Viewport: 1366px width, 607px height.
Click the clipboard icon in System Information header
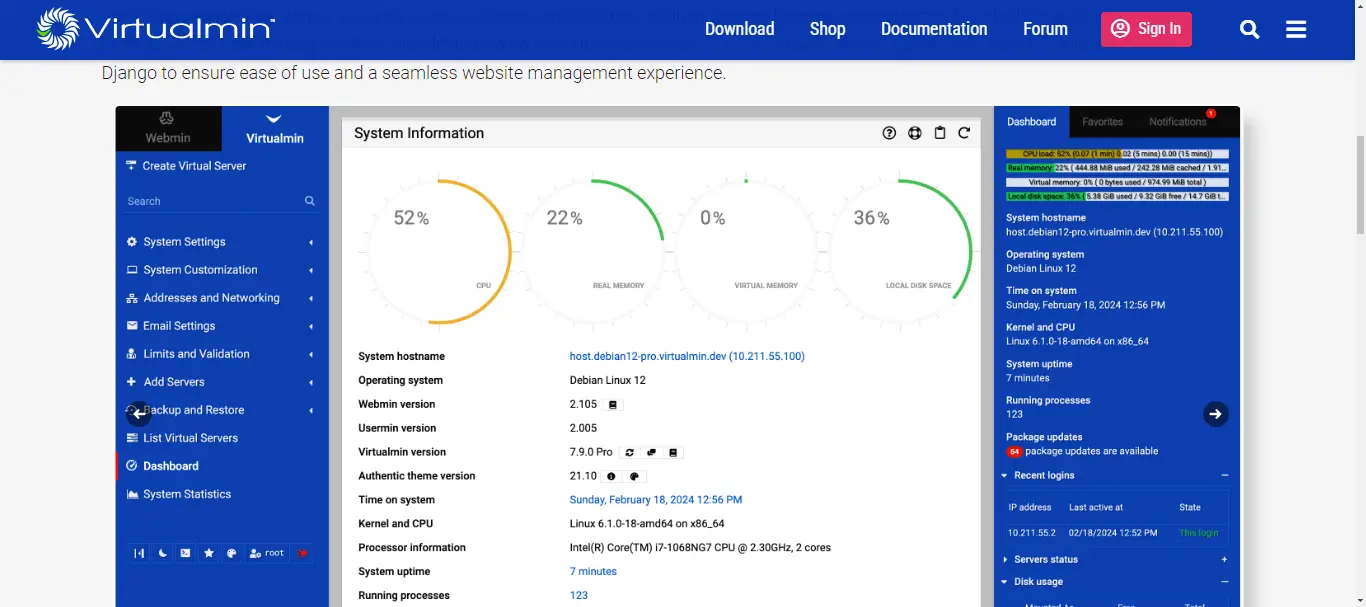pos(940,133)
